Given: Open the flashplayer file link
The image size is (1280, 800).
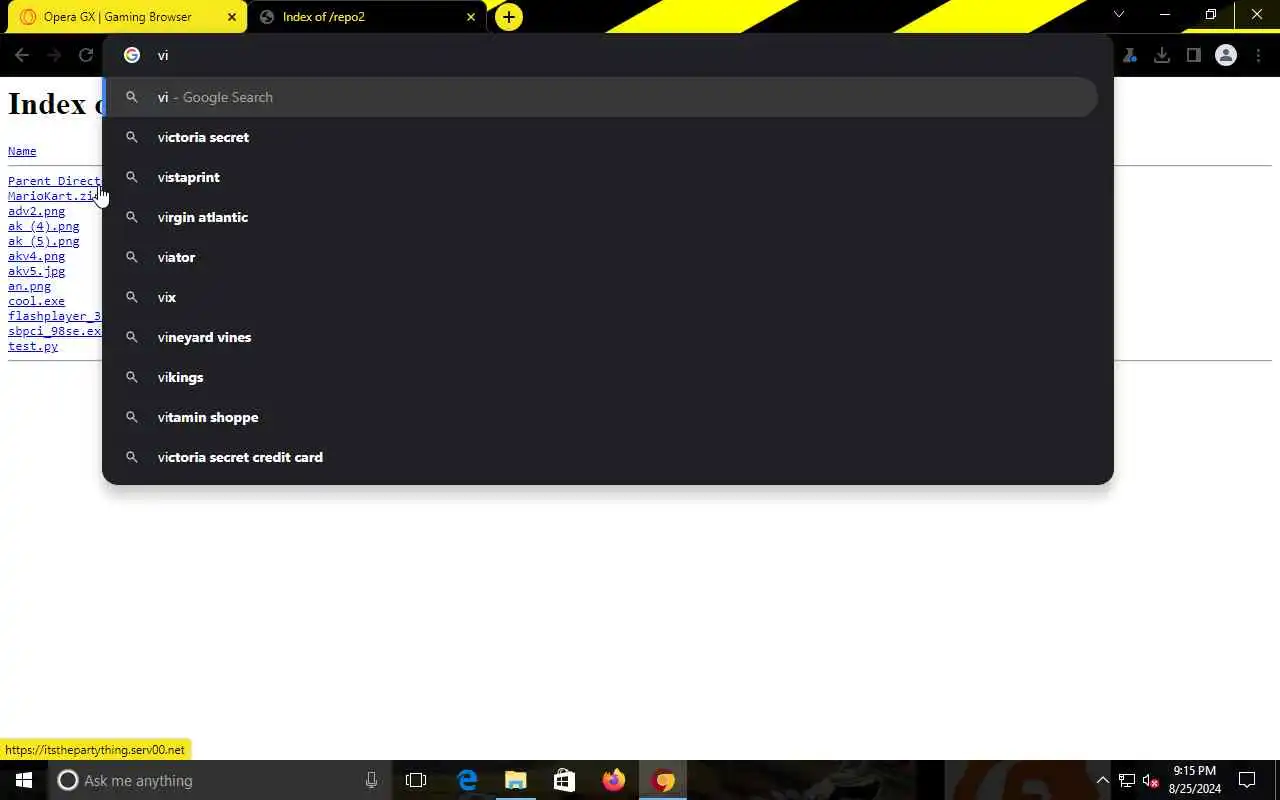Looking at the screenshot, I should click(x=54, y=316).
